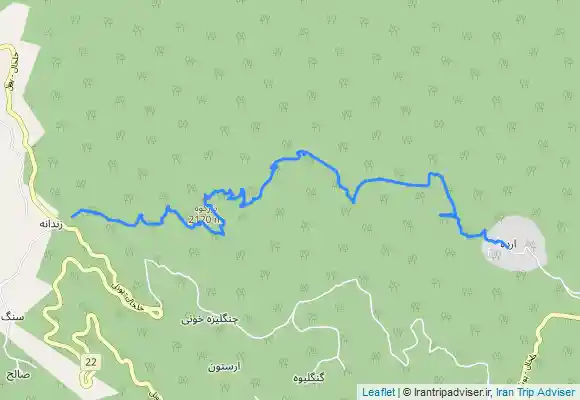Select the جنگلیزه خونی place label

[210, 320]
